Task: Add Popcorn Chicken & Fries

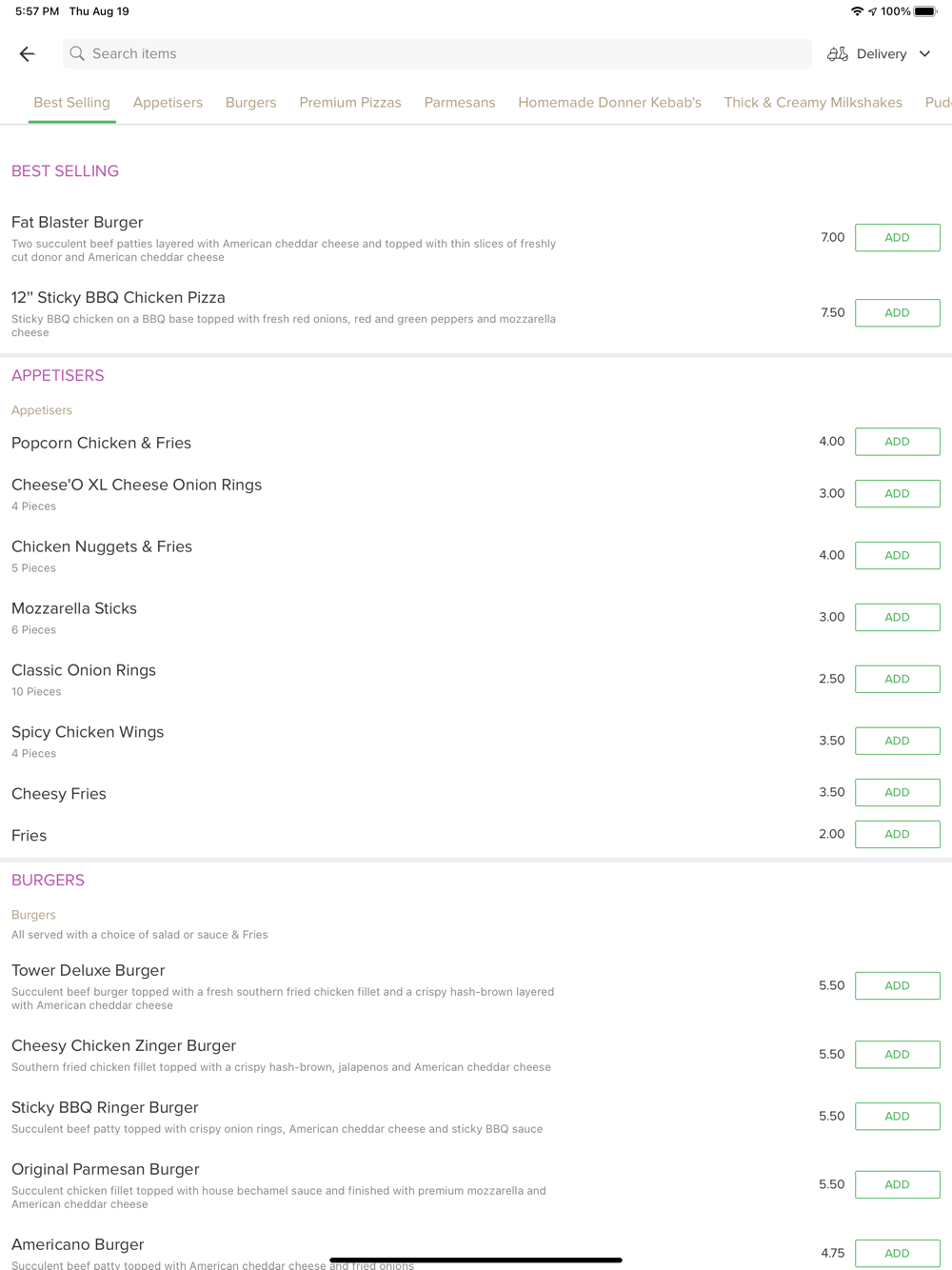Action: 897,442
